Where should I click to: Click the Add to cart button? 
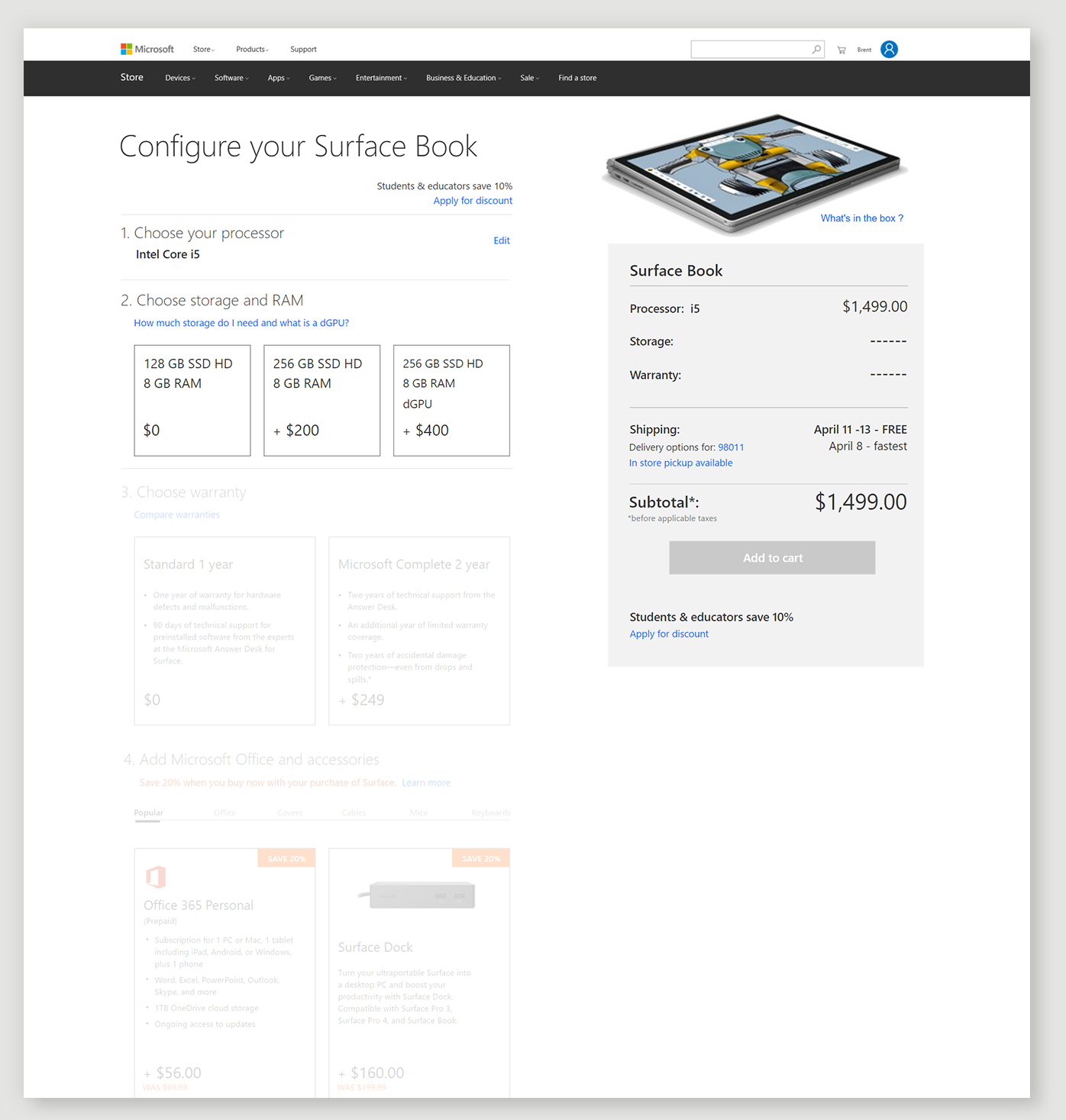772,558
